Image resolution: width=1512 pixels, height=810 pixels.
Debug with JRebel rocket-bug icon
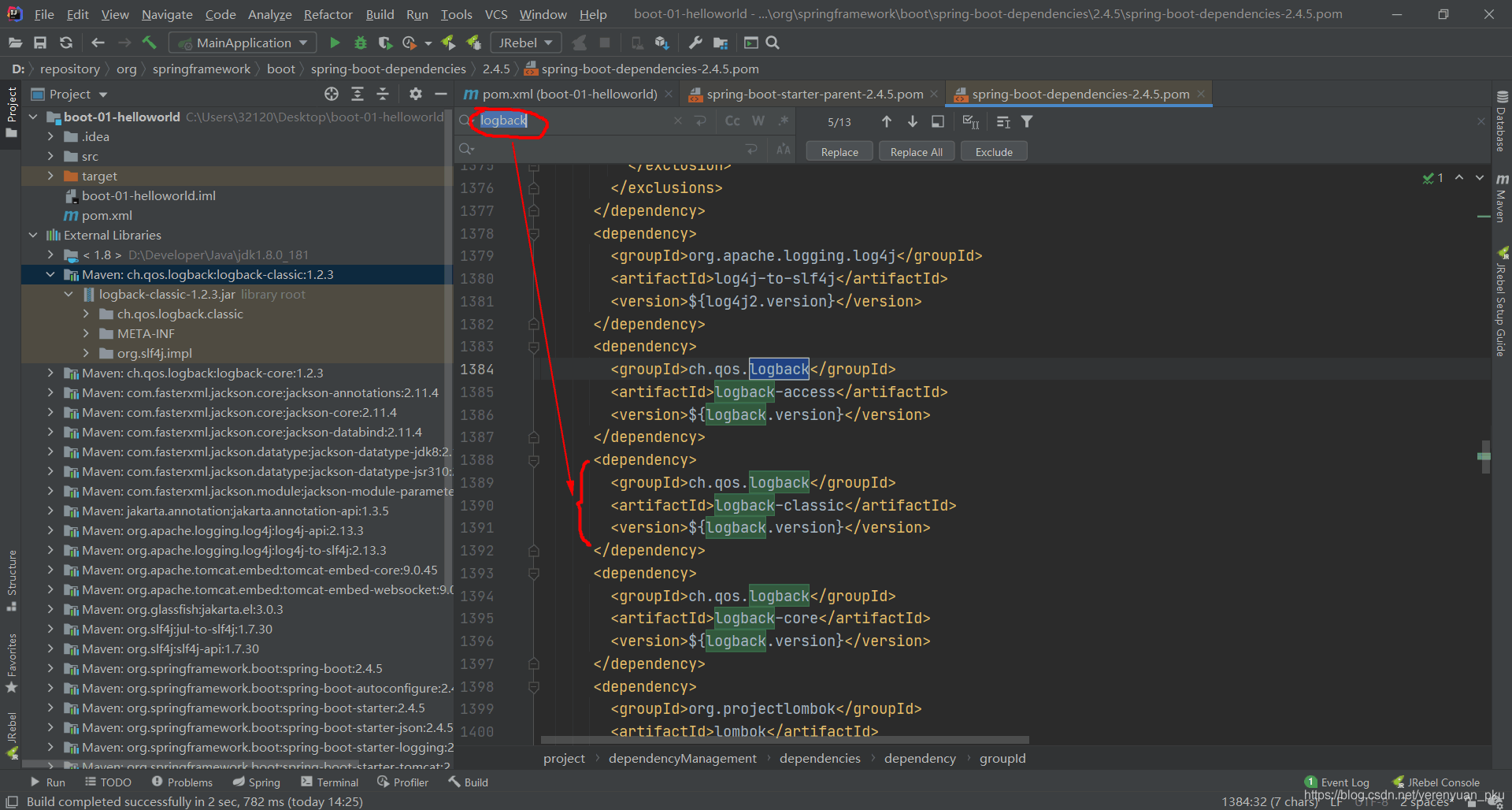[474, 43]
